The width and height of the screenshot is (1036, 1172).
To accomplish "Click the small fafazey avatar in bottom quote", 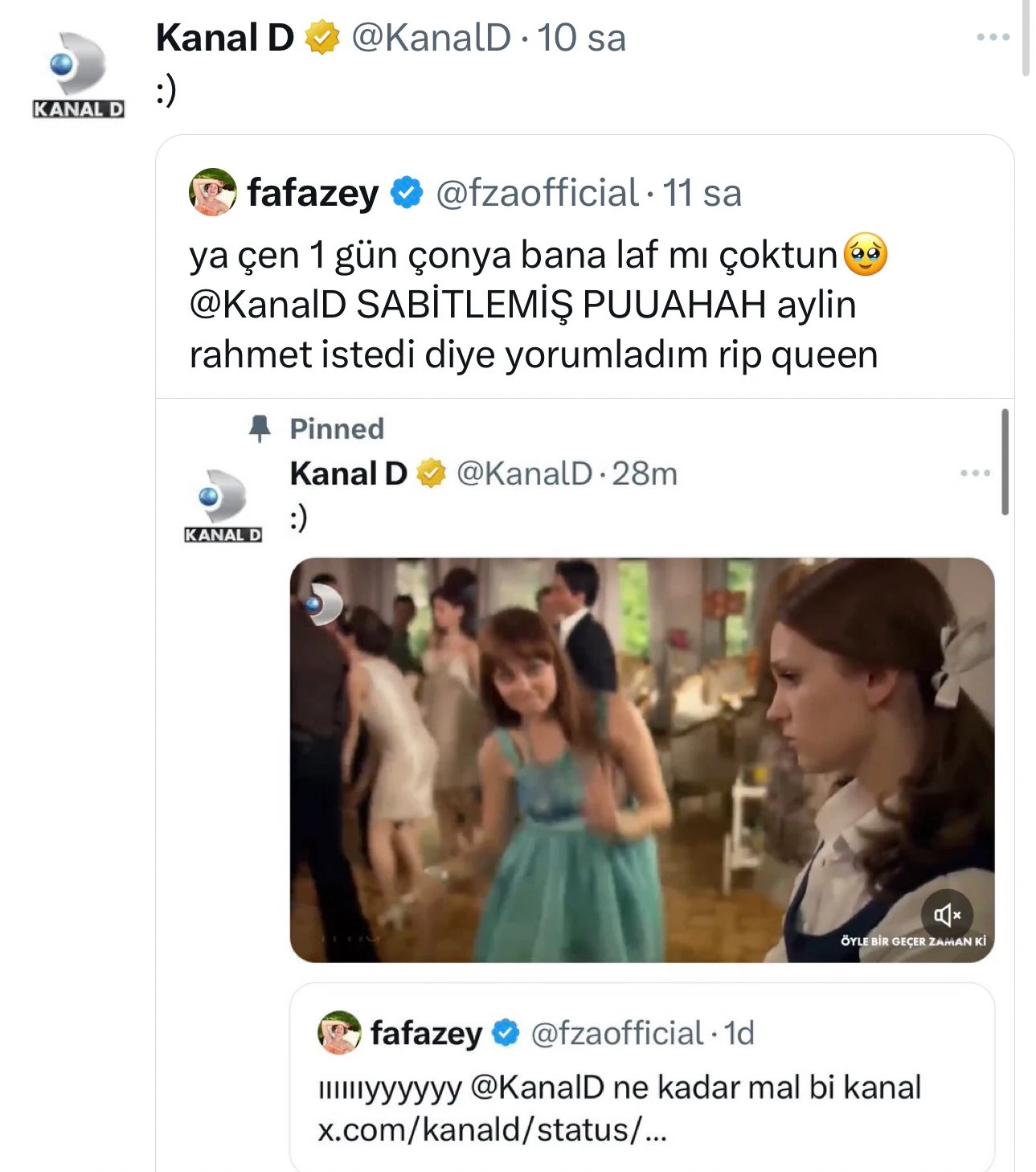I will pyautogui.click(x=340, y=1033).
